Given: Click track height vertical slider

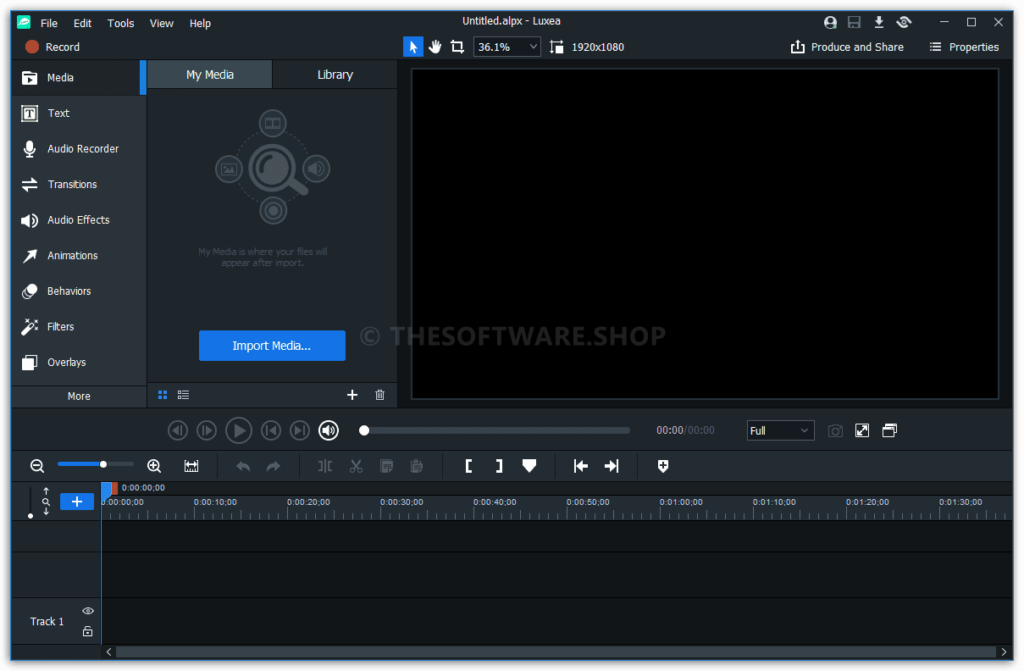Looking at the screenshot, I should (x=31, y=502).
